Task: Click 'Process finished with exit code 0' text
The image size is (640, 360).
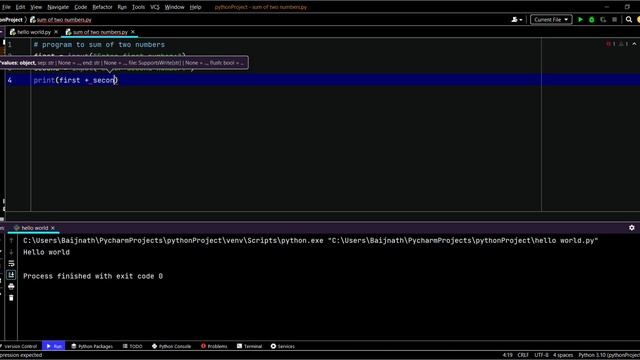Action: coord(93,276)
